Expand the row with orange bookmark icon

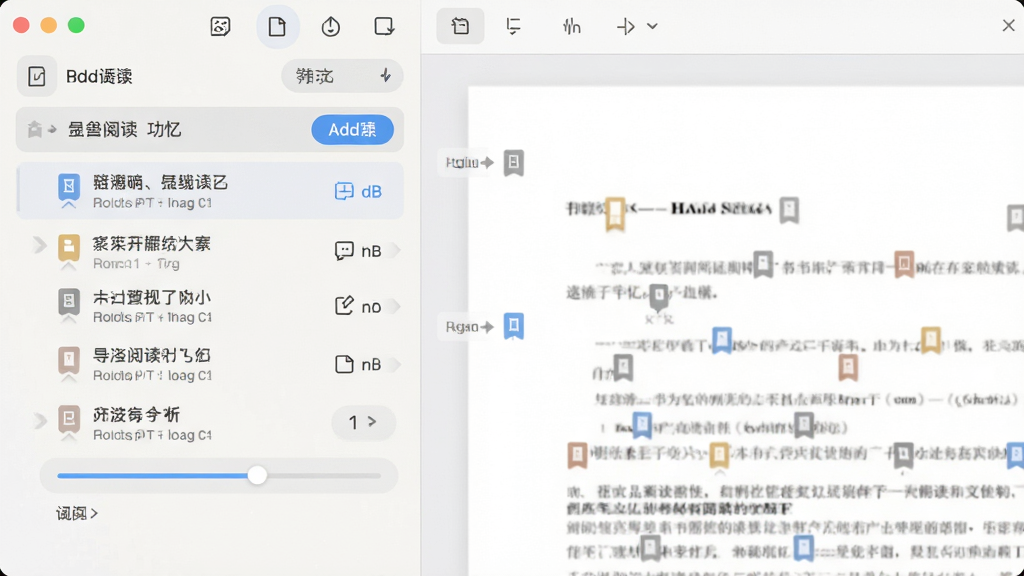pos(39,246)
